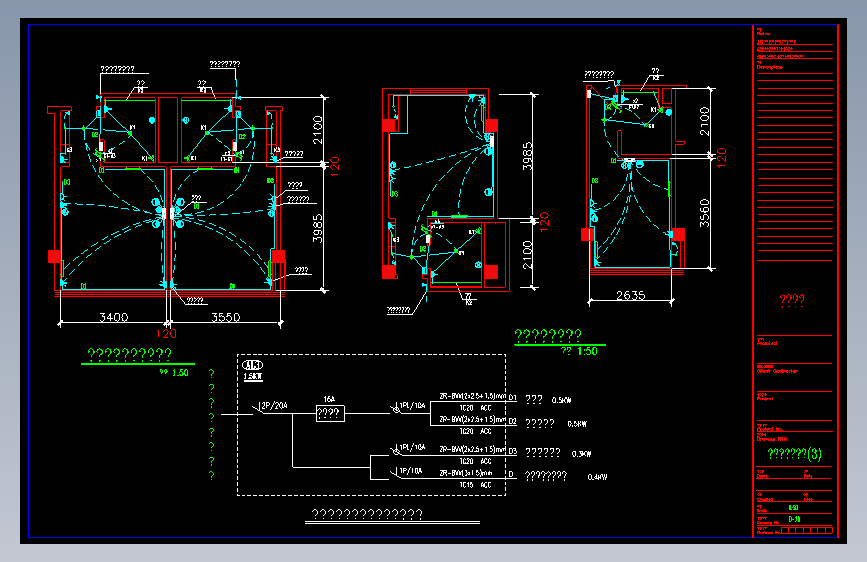Click the 16A label above the boxed component
The height and width of the screenshot is (562, 867).
click(x=329, y=399)
